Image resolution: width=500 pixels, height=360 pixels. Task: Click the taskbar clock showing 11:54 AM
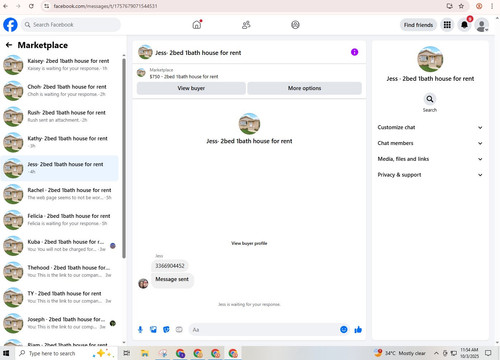(469, 353)
